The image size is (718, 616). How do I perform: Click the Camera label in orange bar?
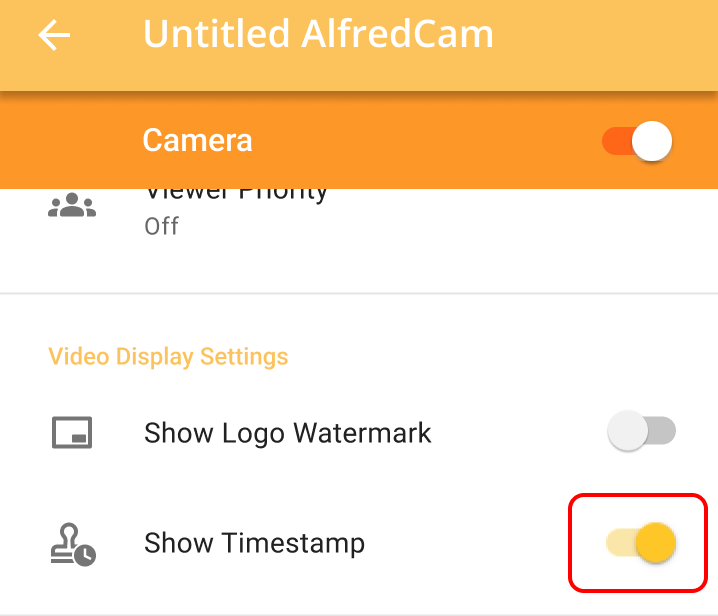[x=197, y=140]
